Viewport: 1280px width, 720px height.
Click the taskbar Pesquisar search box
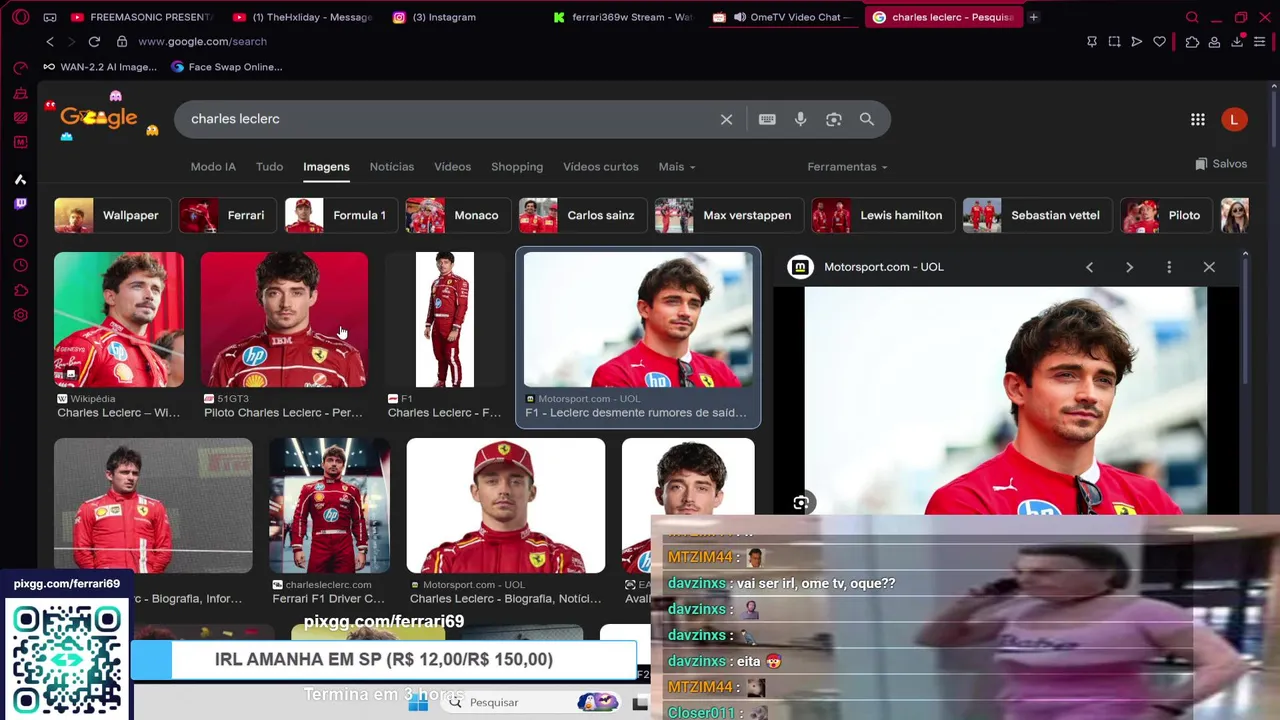click(532, 702)
